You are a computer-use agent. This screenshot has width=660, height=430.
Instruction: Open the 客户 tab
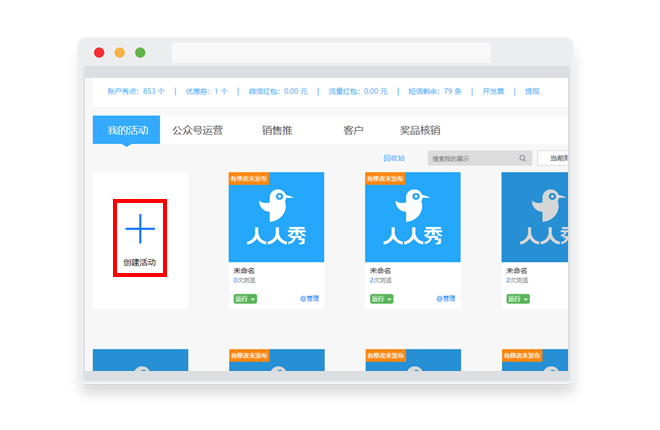353,130
